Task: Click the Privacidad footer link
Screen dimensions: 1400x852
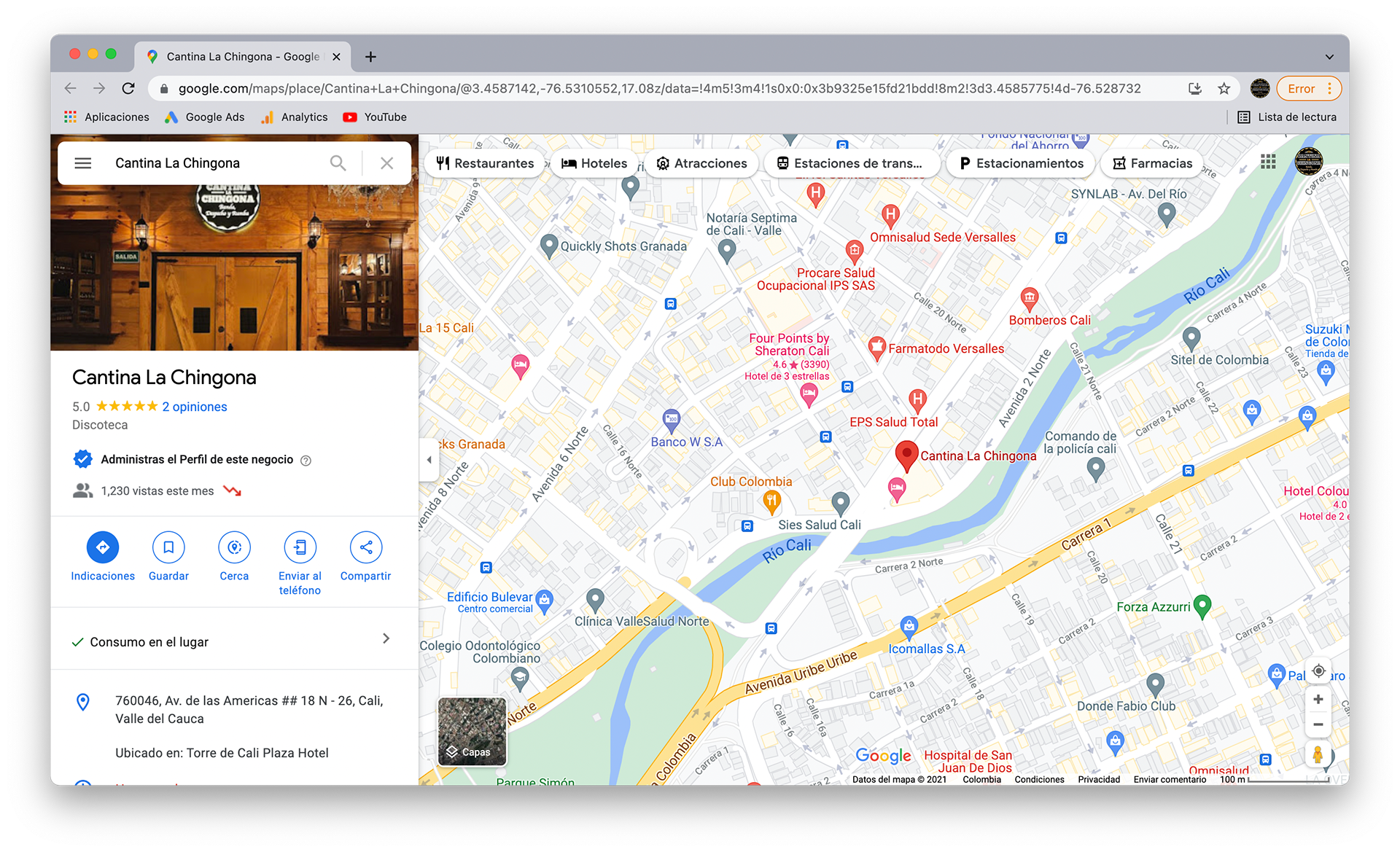Action: (1099, 779)
